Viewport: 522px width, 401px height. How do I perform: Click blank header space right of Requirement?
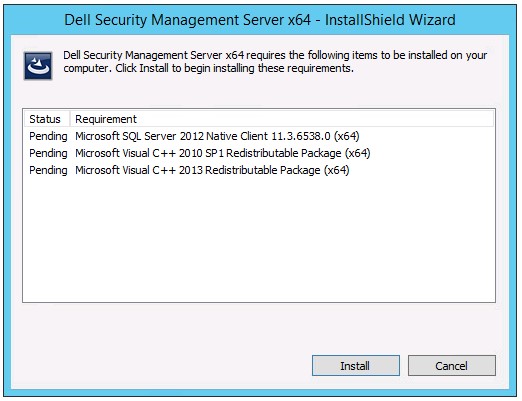point(315,119)
